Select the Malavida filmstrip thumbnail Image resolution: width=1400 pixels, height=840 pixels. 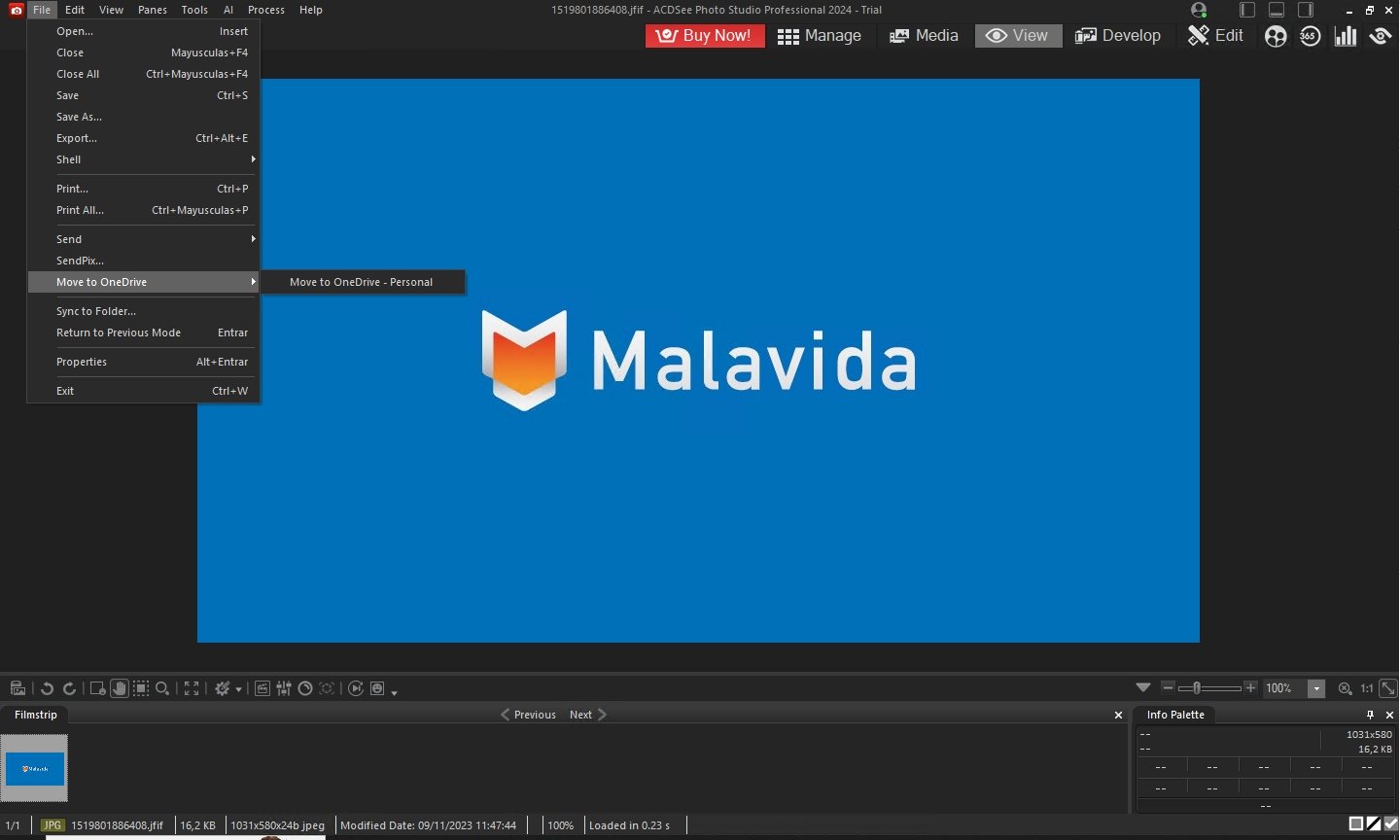35,768
